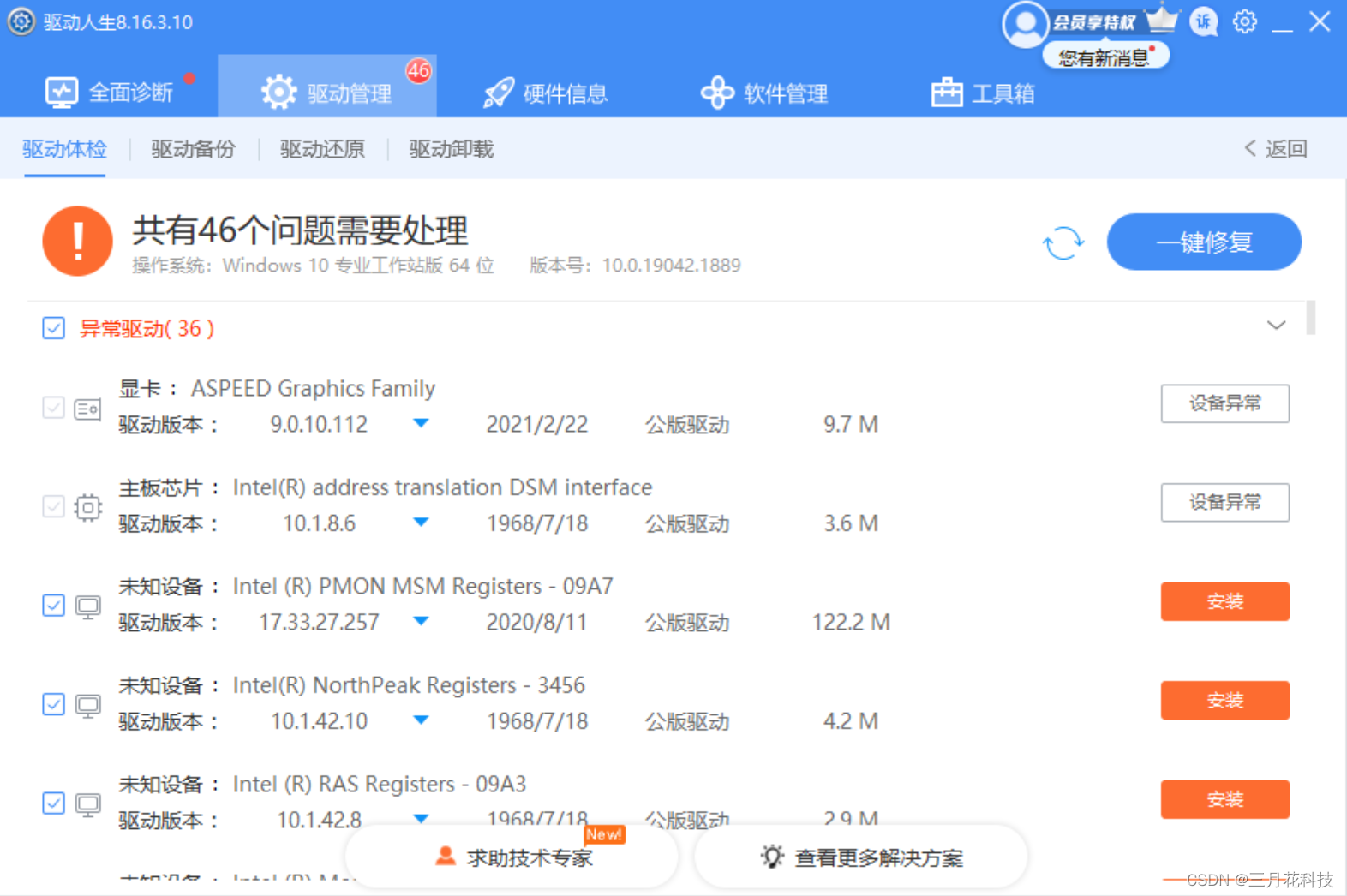The width and height of the screenshot is (1347, 896).
Task: Click 设备异常 for DSM interface
Action: [1225, 502]
